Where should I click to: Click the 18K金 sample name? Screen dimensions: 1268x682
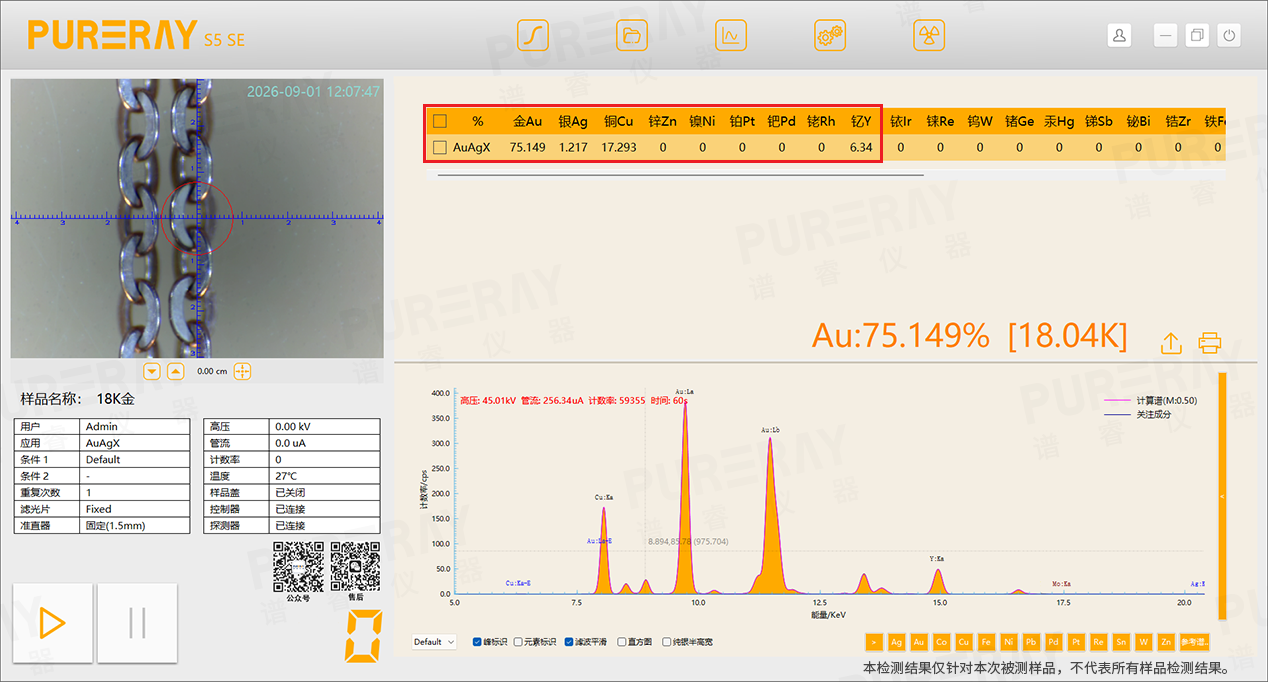115,398
